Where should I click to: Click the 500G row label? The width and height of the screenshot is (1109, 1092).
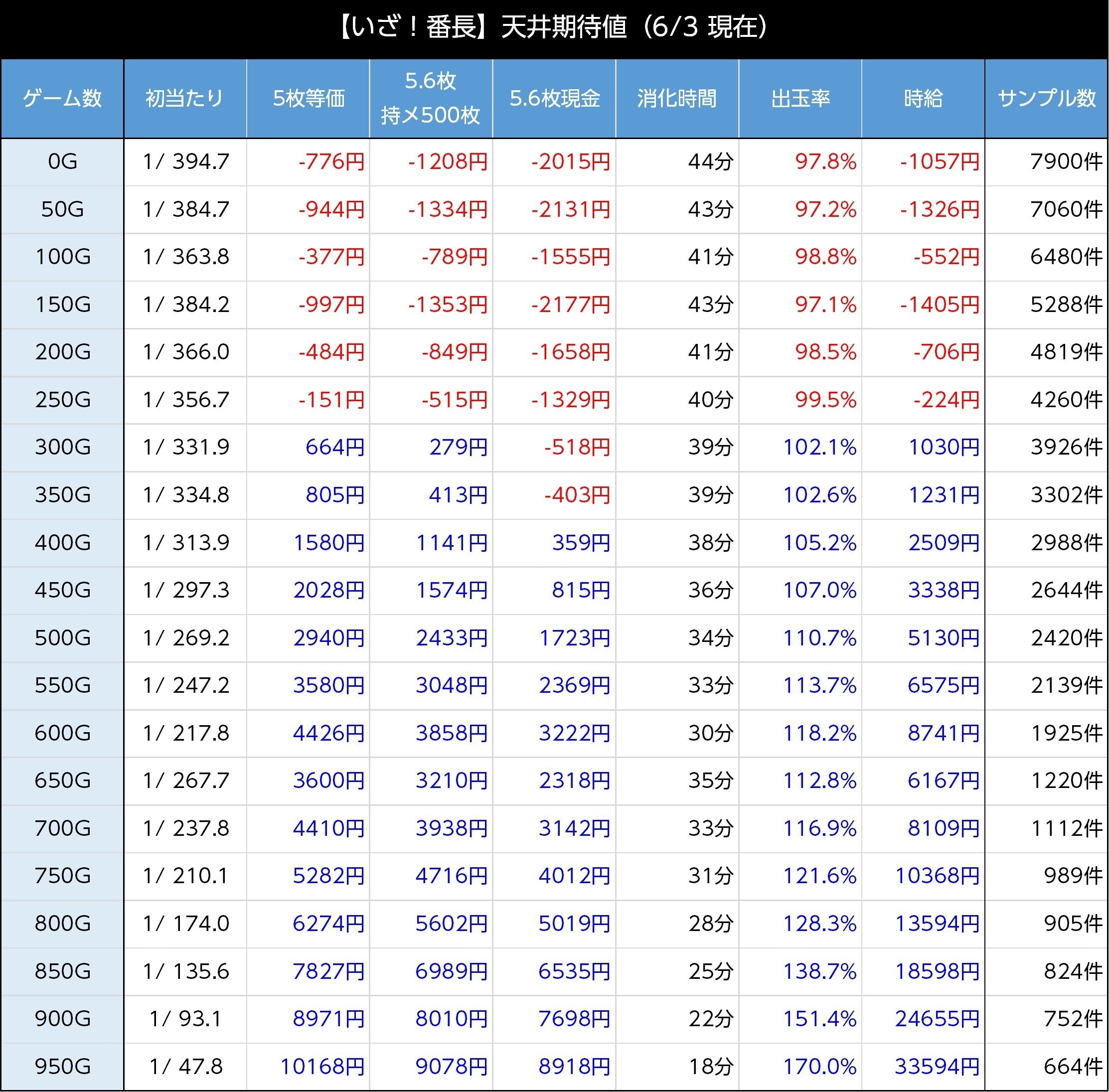pyautogui.click(x=62, y=638)
